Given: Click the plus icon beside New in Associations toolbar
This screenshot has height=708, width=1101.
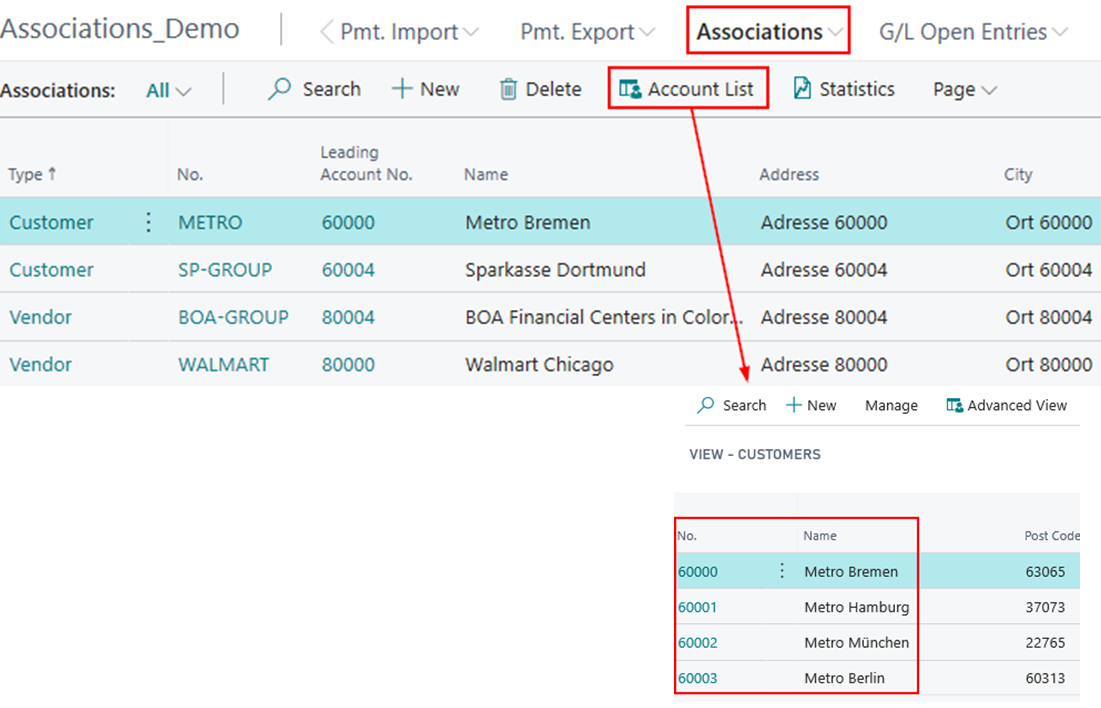Looking at the screenshot, I should click(402, 88).
